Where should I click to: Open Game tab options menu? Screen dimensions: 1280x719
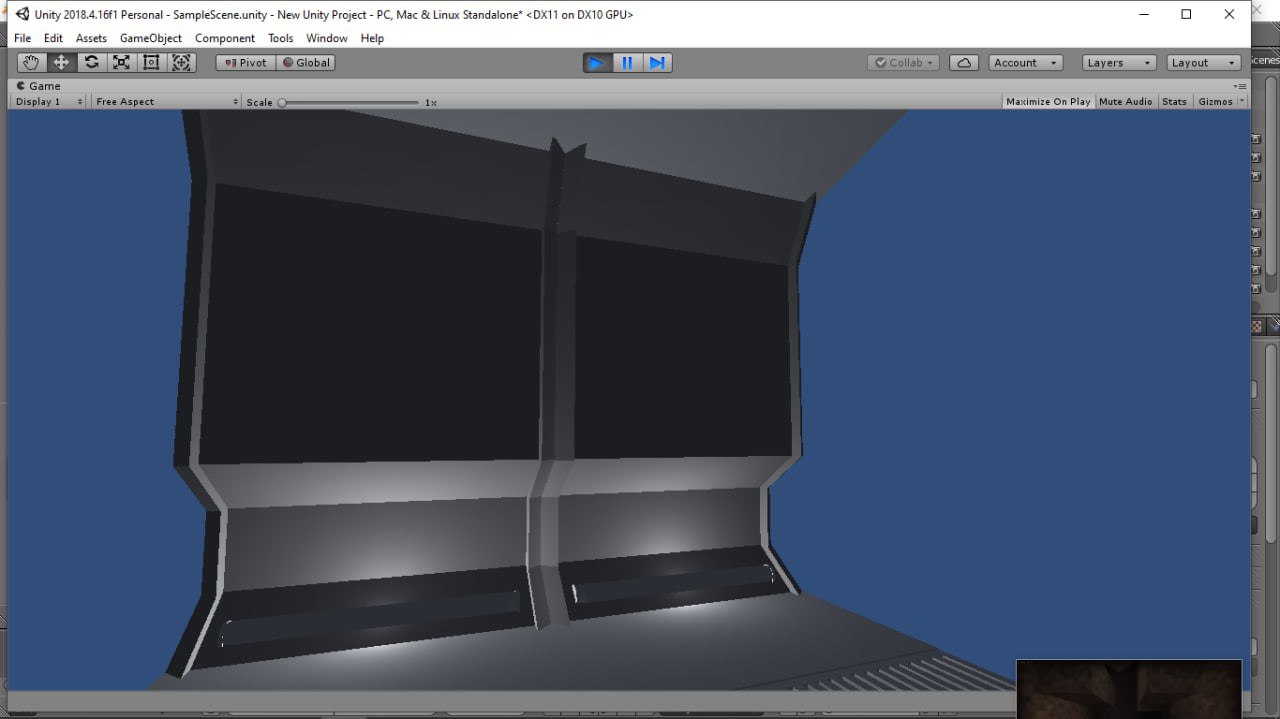click(1241, 86)
